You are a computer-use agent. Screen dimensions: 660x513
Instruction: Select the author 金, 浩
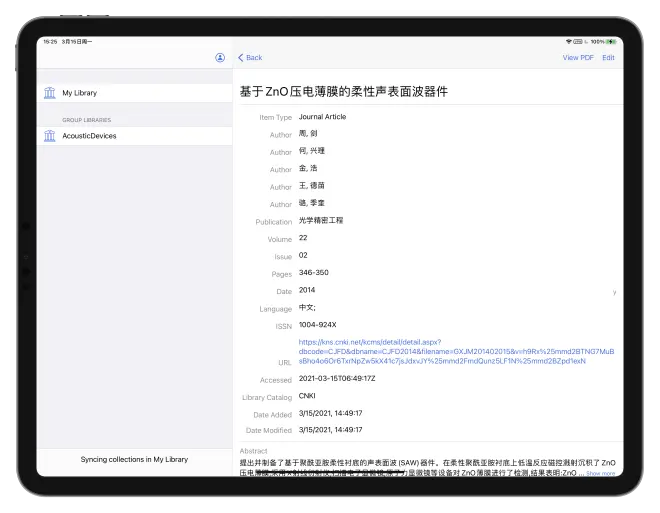point(308,168)
